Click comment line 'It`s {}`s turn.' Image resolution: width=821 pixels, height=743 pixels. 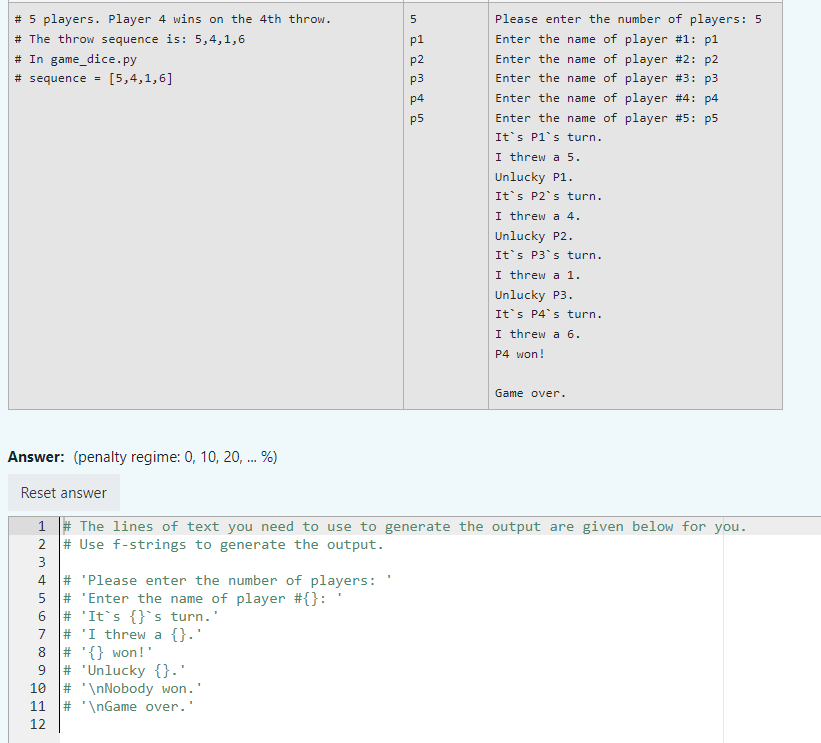[x=141, y=616]
